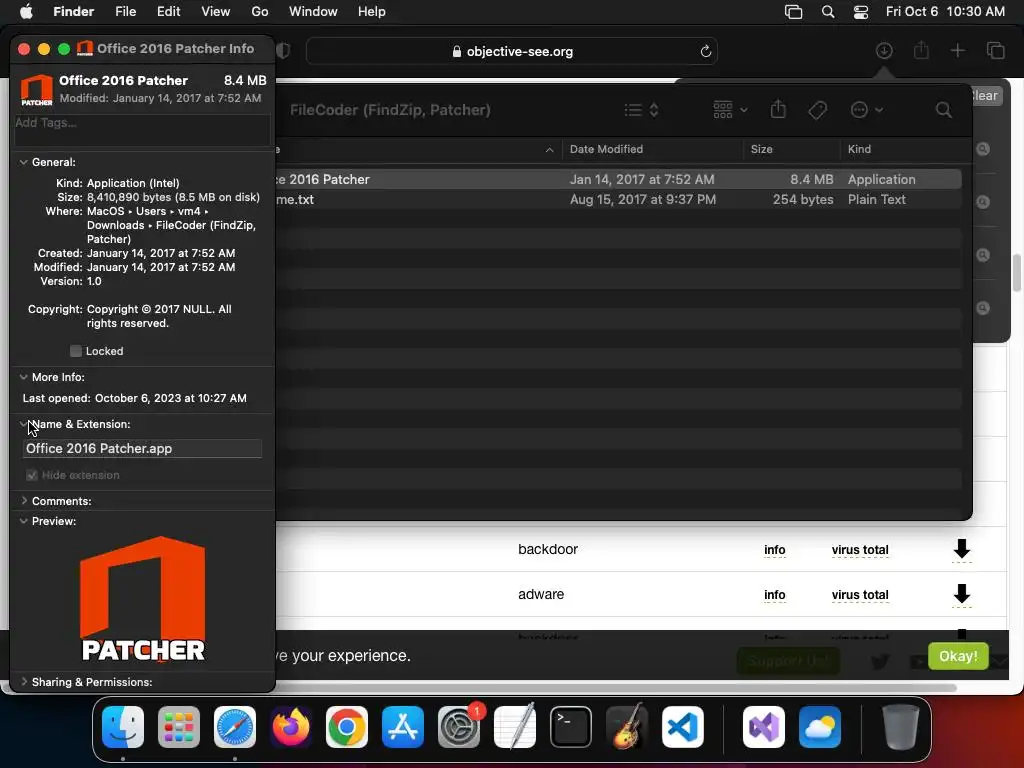1024x768 pixels.
Task: Click the Finder tag icon
Action: [817, 110]
